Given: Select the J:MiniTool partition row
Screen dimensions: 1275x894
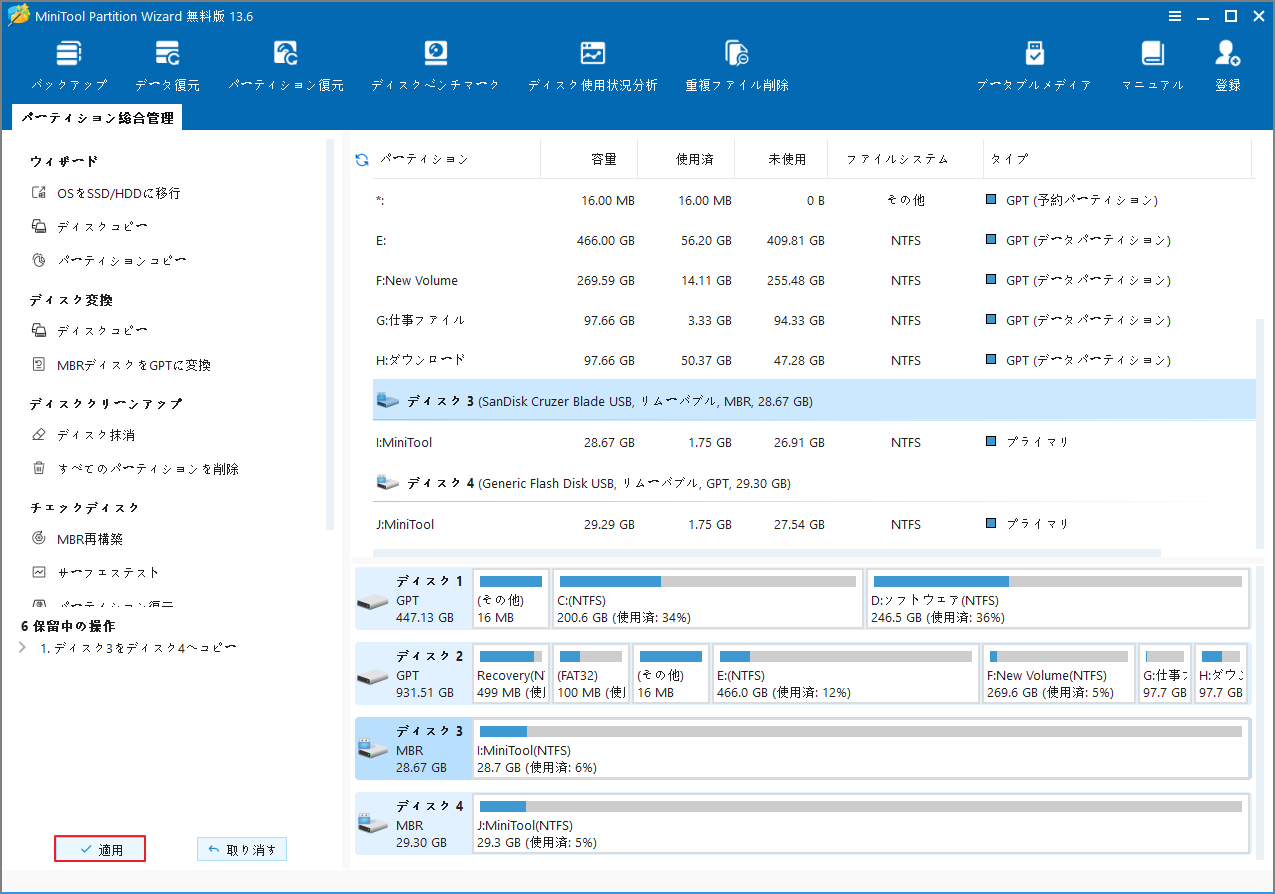Looking at the screenshot, I should (600, 523).
